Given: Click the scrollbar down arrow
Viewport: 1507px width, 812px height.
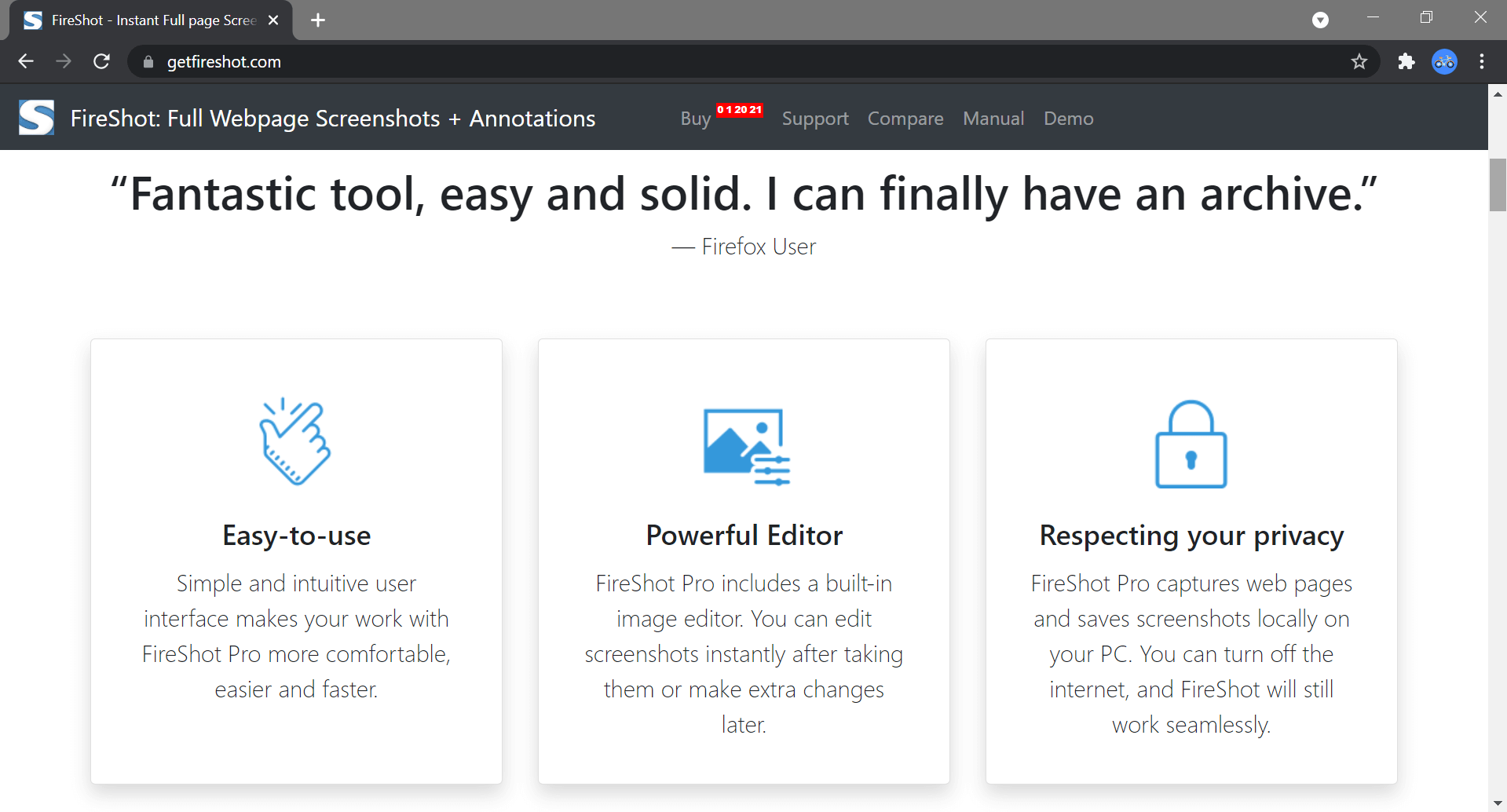Looking at the screenshot, I should coord(1498,803).
